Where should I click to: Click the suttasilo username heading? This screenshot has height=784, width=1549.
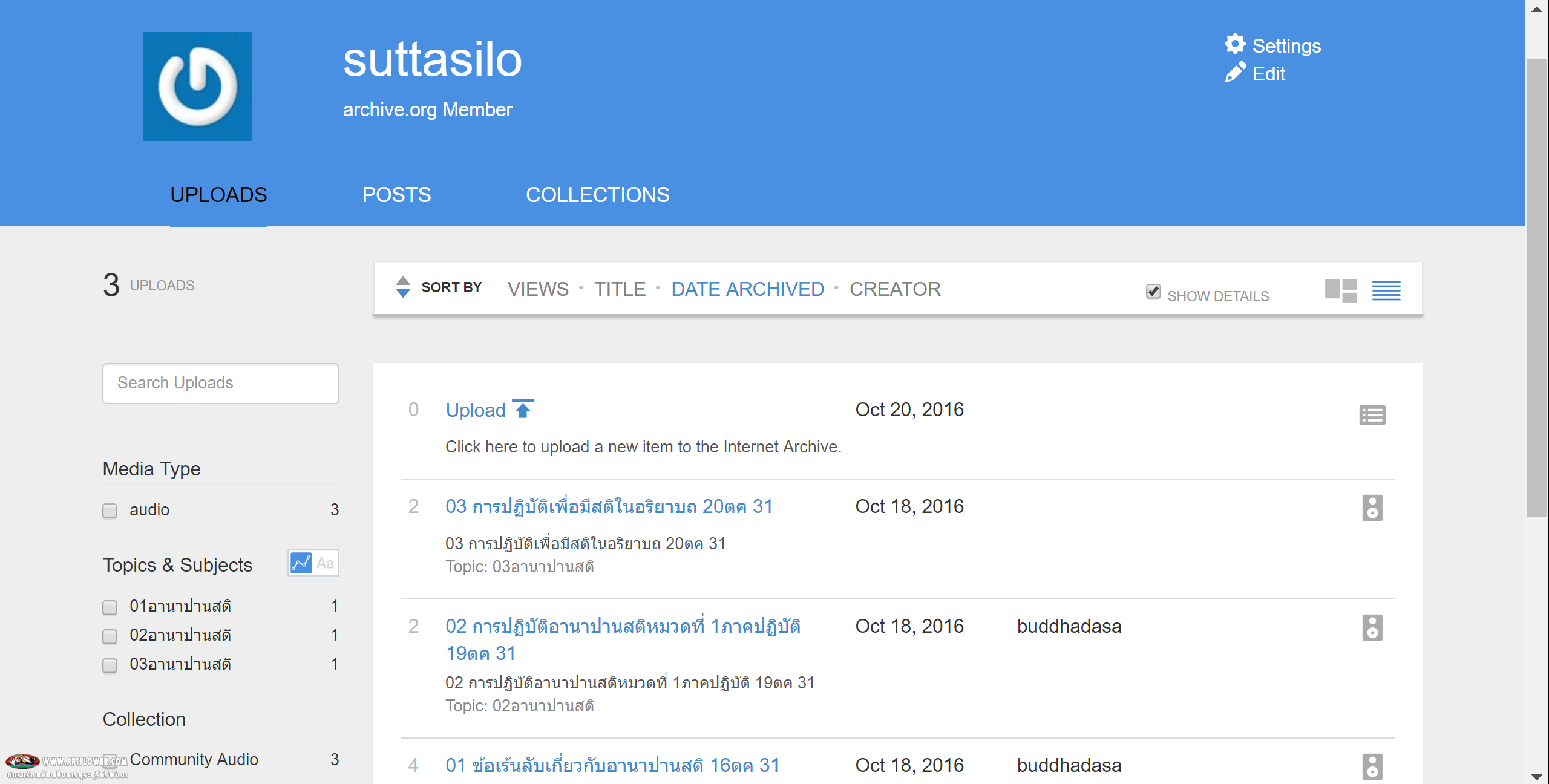432,59
